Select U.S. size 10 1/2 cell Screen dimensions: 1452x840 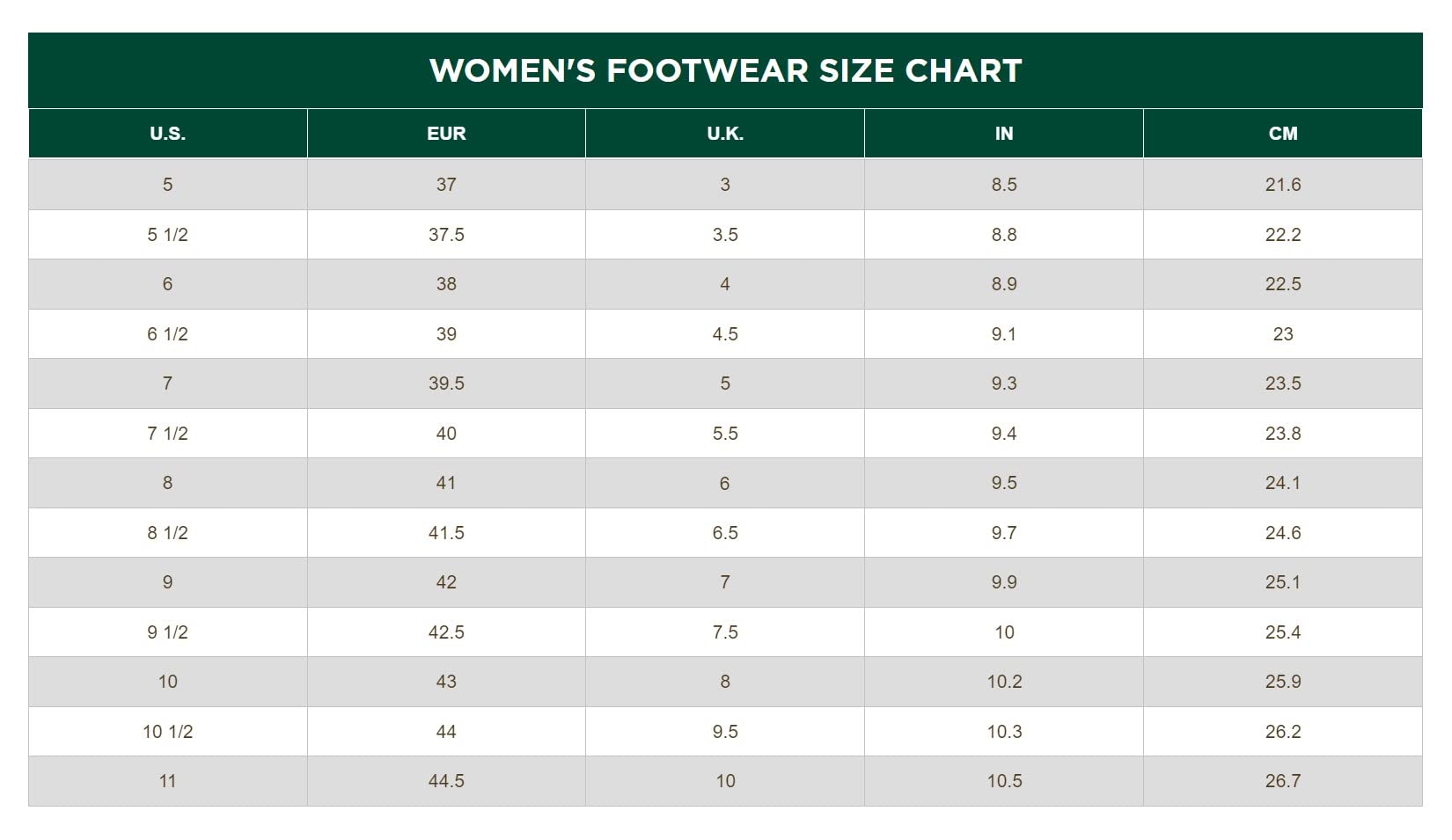pos(167,732)
